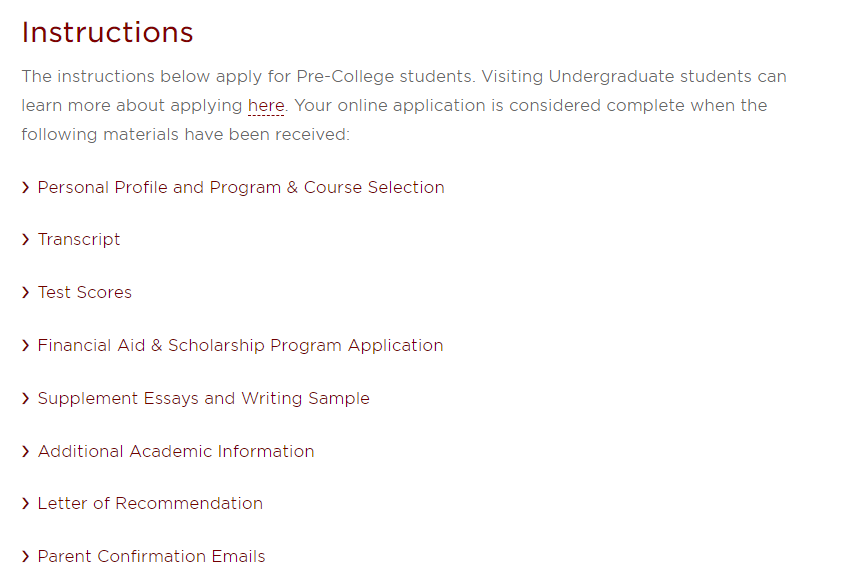Expand Financial Aid & Scholarship Program Application

pyautogui.click(x=240, y=346)
